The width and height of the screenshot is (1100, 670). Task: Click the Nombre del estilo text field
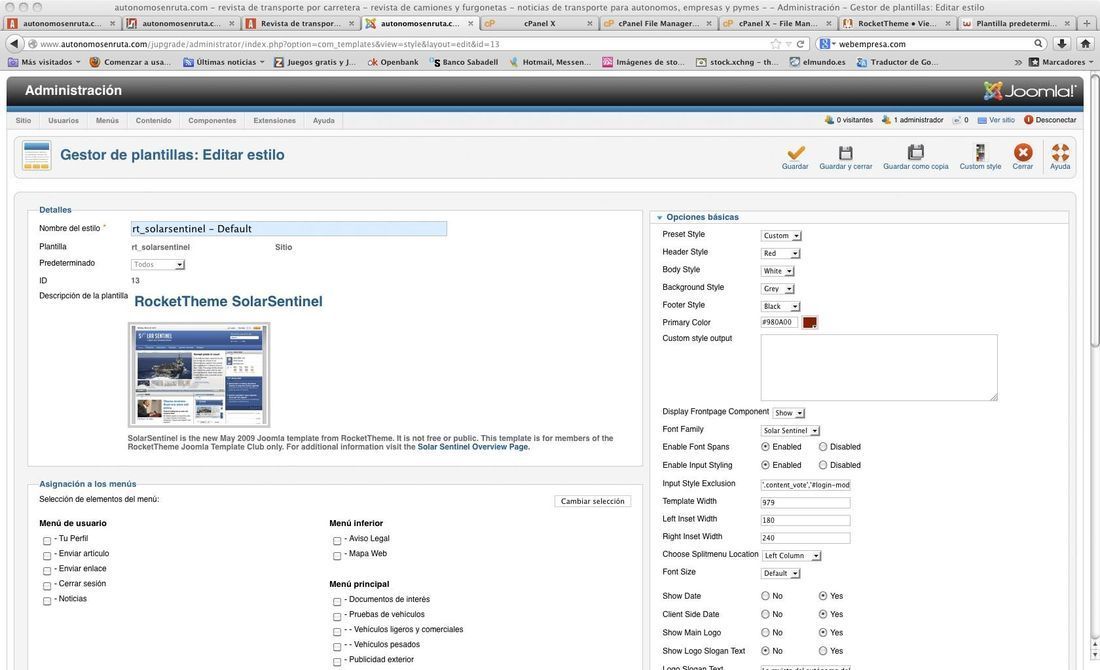288,229
